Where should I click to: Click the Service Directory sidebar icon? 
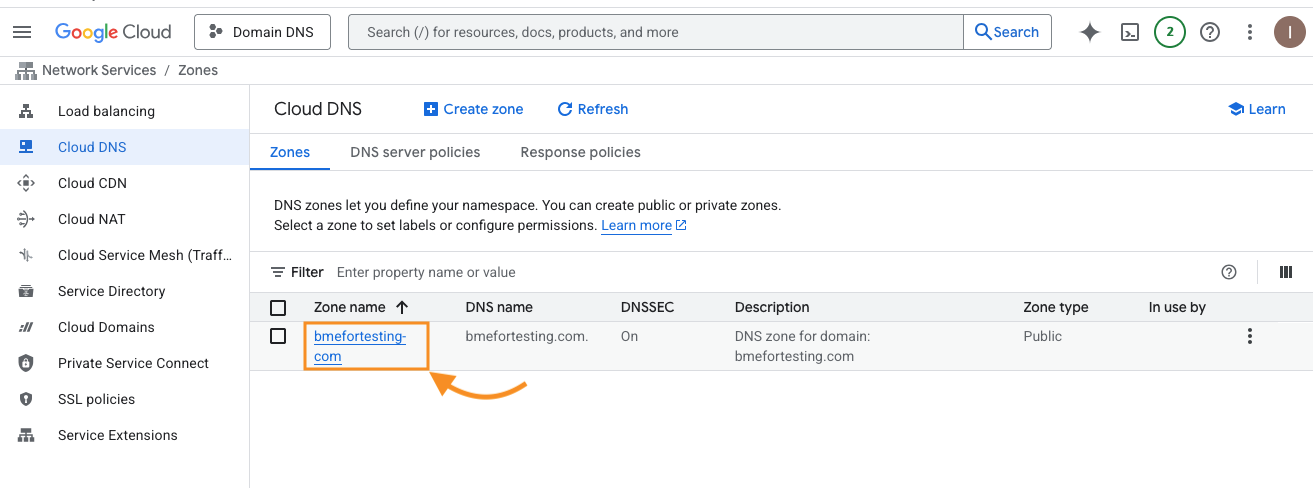click(x=26, y=291)
